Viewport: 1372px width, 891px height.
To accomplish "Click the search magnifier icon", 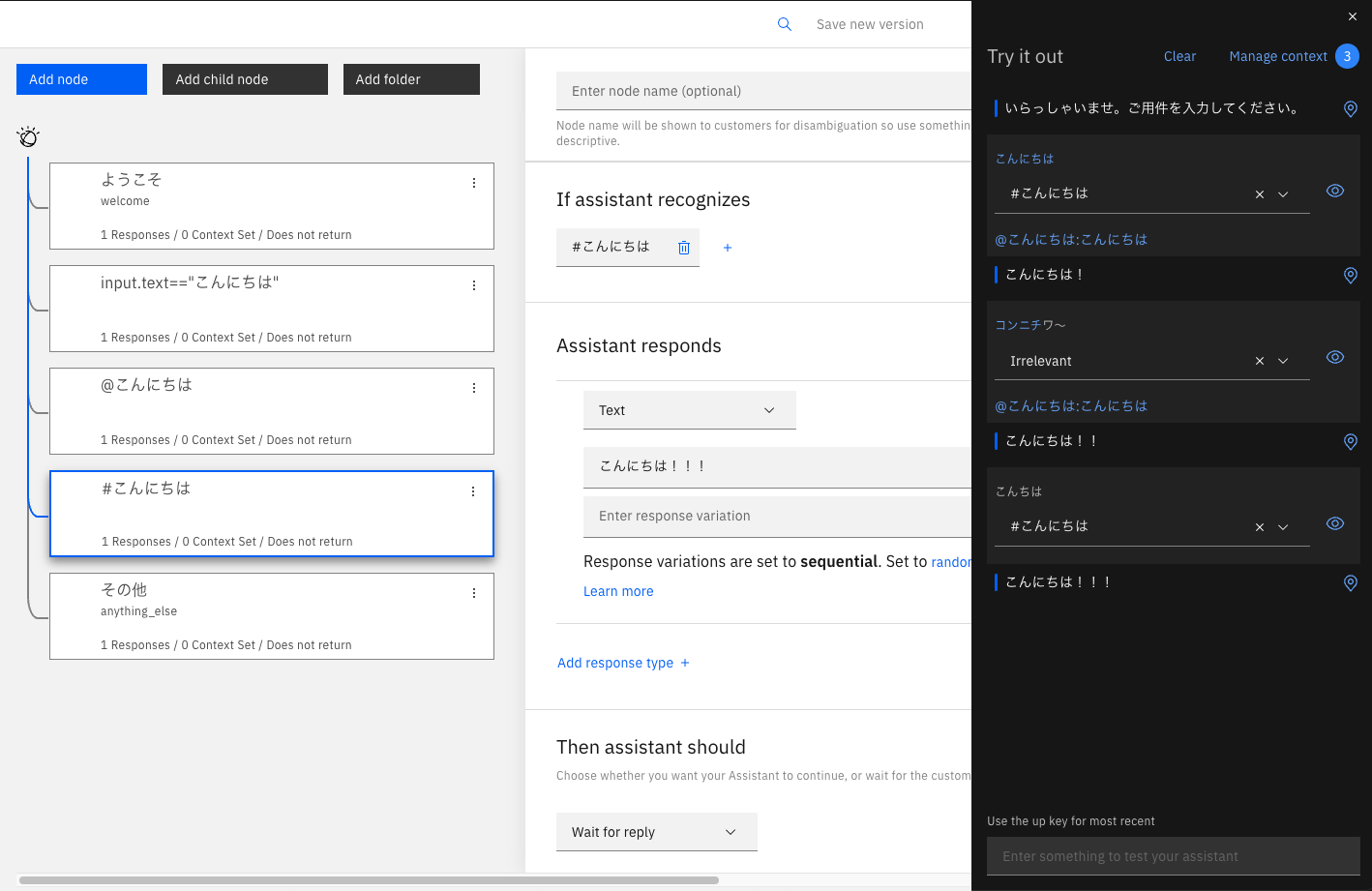I will (x=785, y=24).
